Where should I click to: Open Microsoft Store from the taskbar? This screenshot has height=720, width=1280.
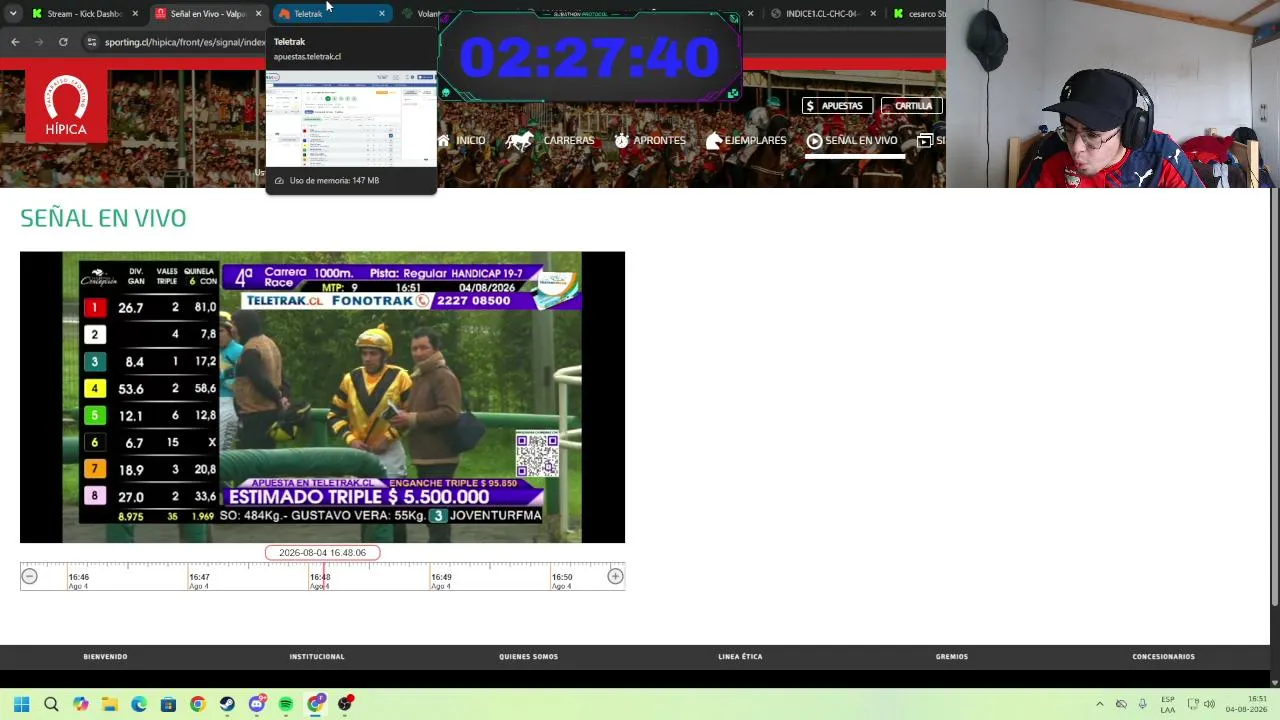point(168,704)
